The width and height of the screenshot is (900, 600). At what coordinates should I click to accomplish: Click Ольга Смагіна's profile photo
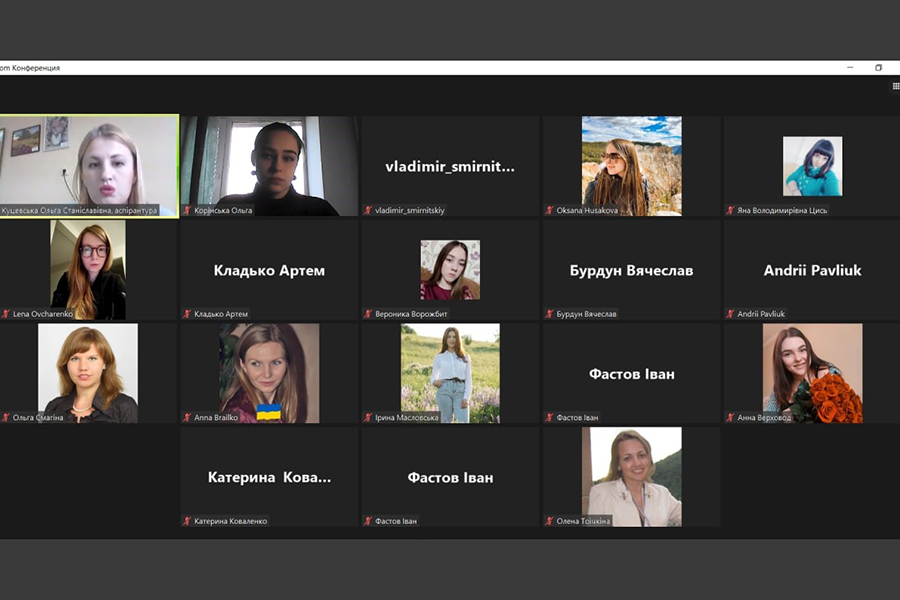click(88, 373)
